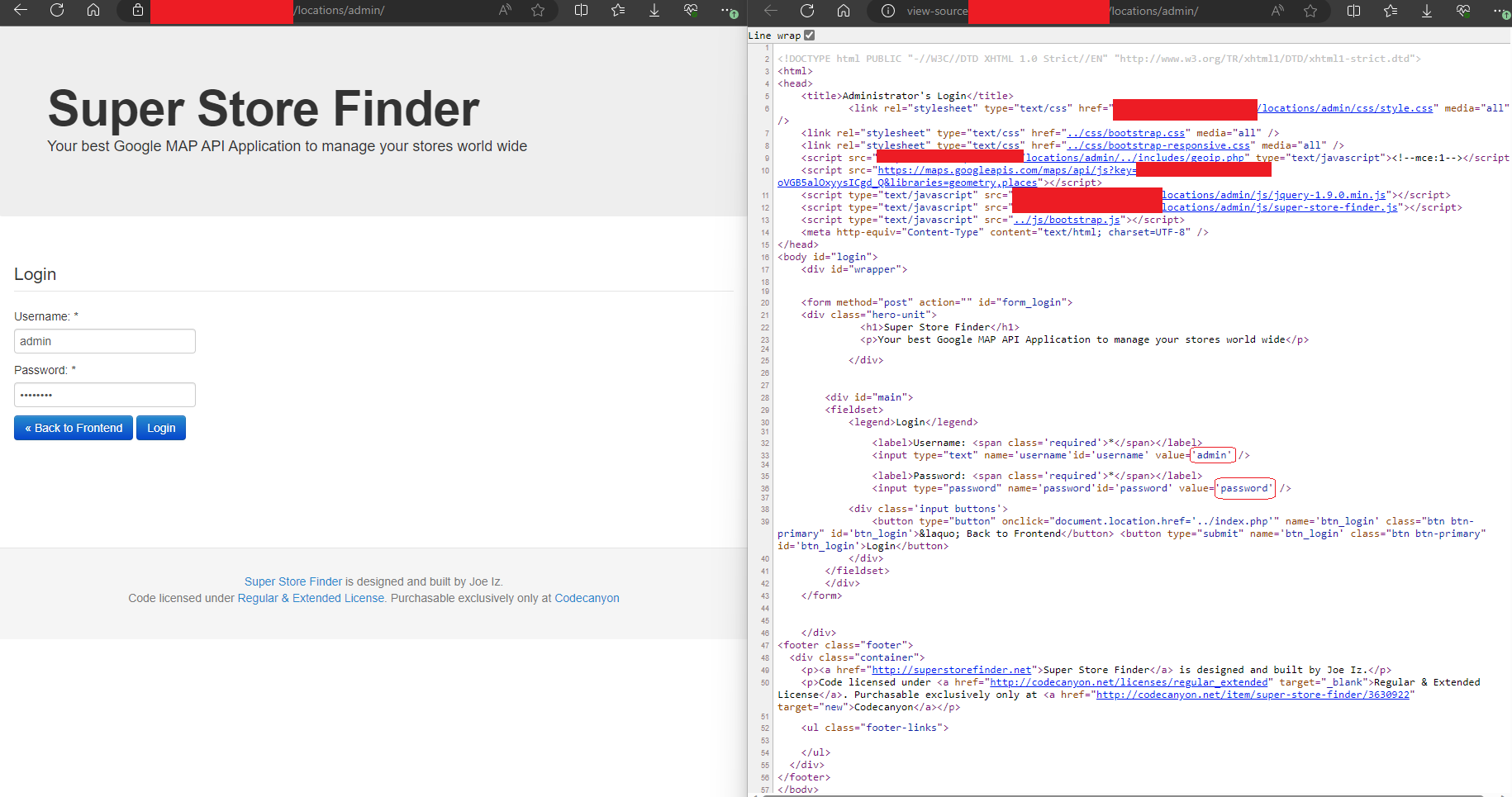
Task: Open the geoip.php script link in source
Action: [x=1135, y=158]
